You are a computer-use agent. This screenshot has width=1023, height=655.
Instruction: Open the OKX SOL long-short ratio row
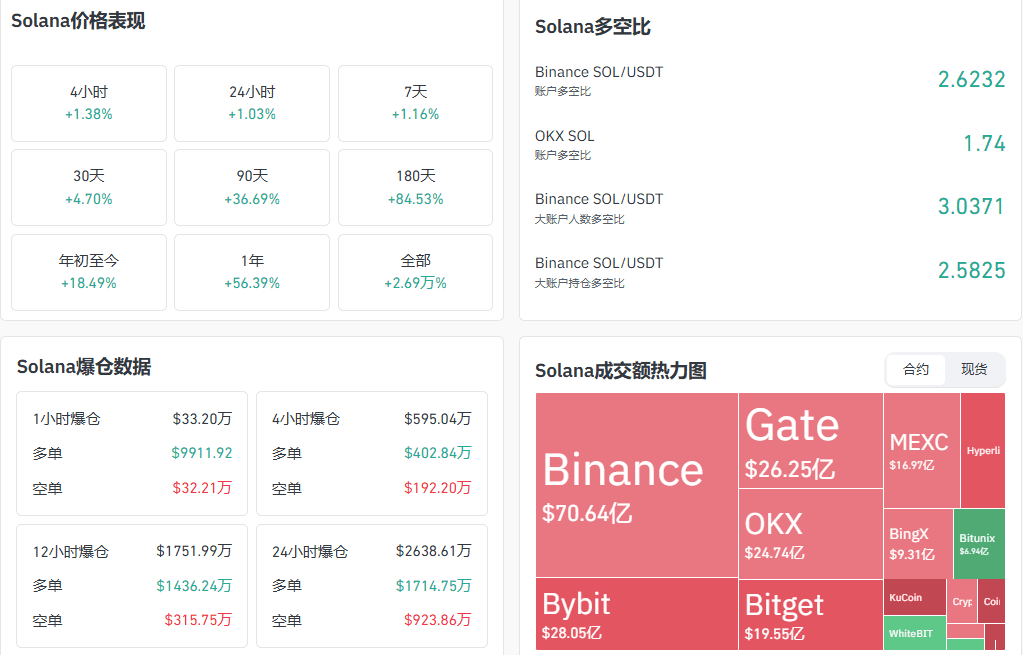pyautogui.click(x=770, y=144)
